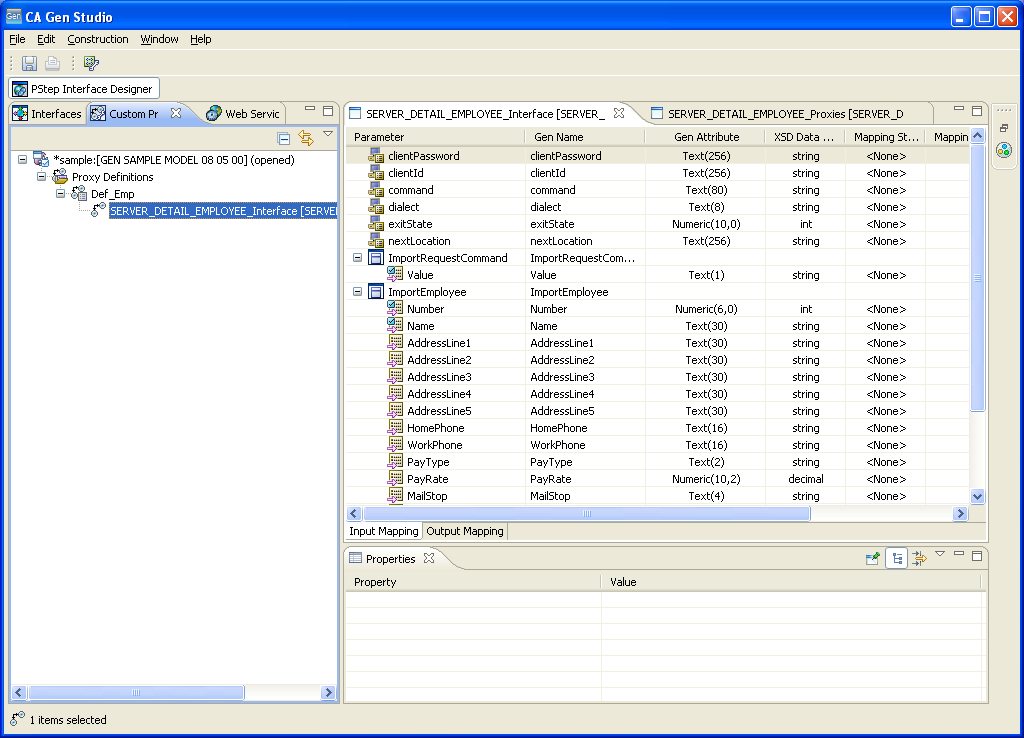Click the Pin property view icon
The height and width of the screenshot is (738, 1024).
873,559
